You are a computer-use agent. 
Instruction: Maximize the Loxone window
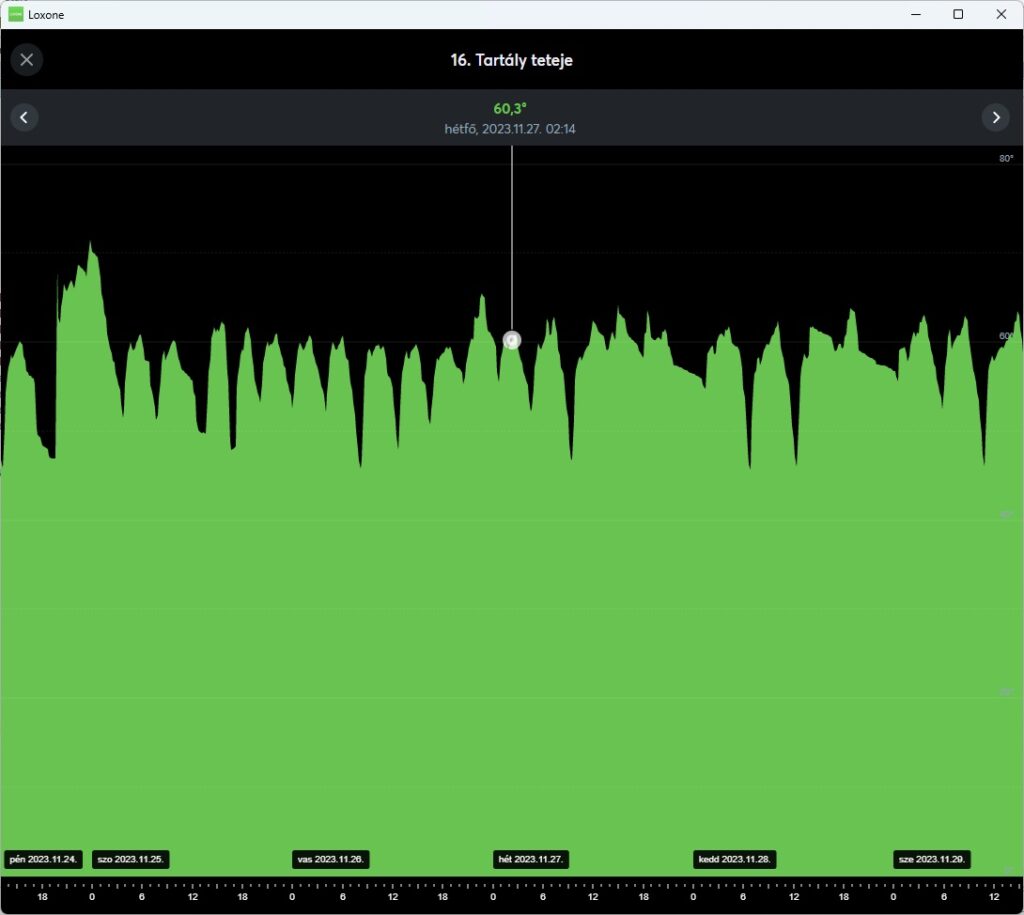tap(958, 14)
